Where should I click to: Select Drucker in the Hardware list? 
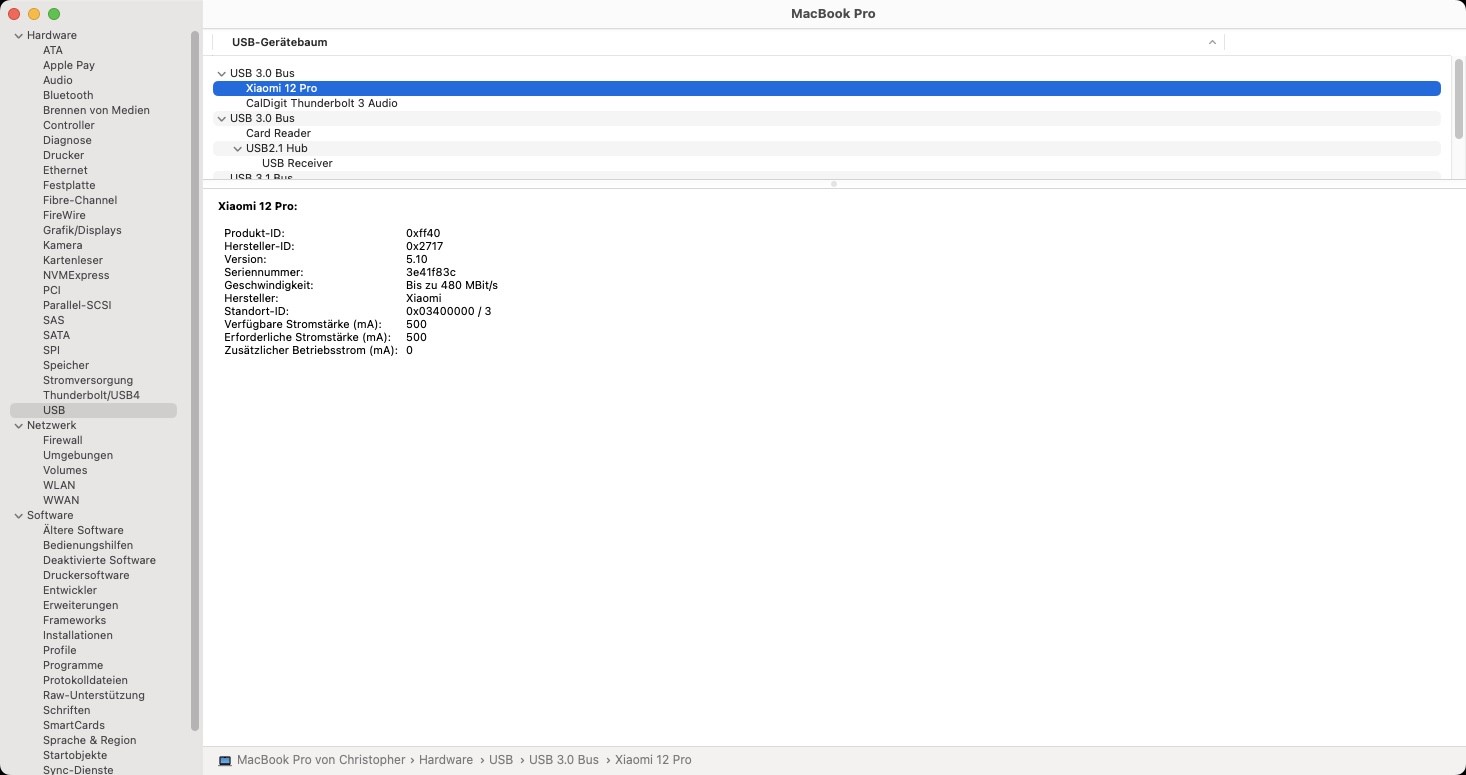click(64, 155)
